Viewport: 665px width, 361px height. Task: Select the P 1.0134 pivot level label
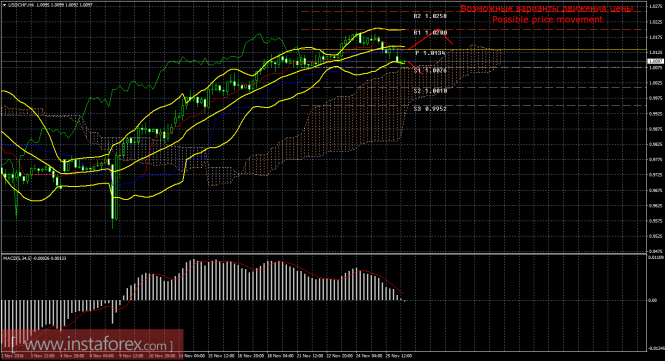click(430, 53)
